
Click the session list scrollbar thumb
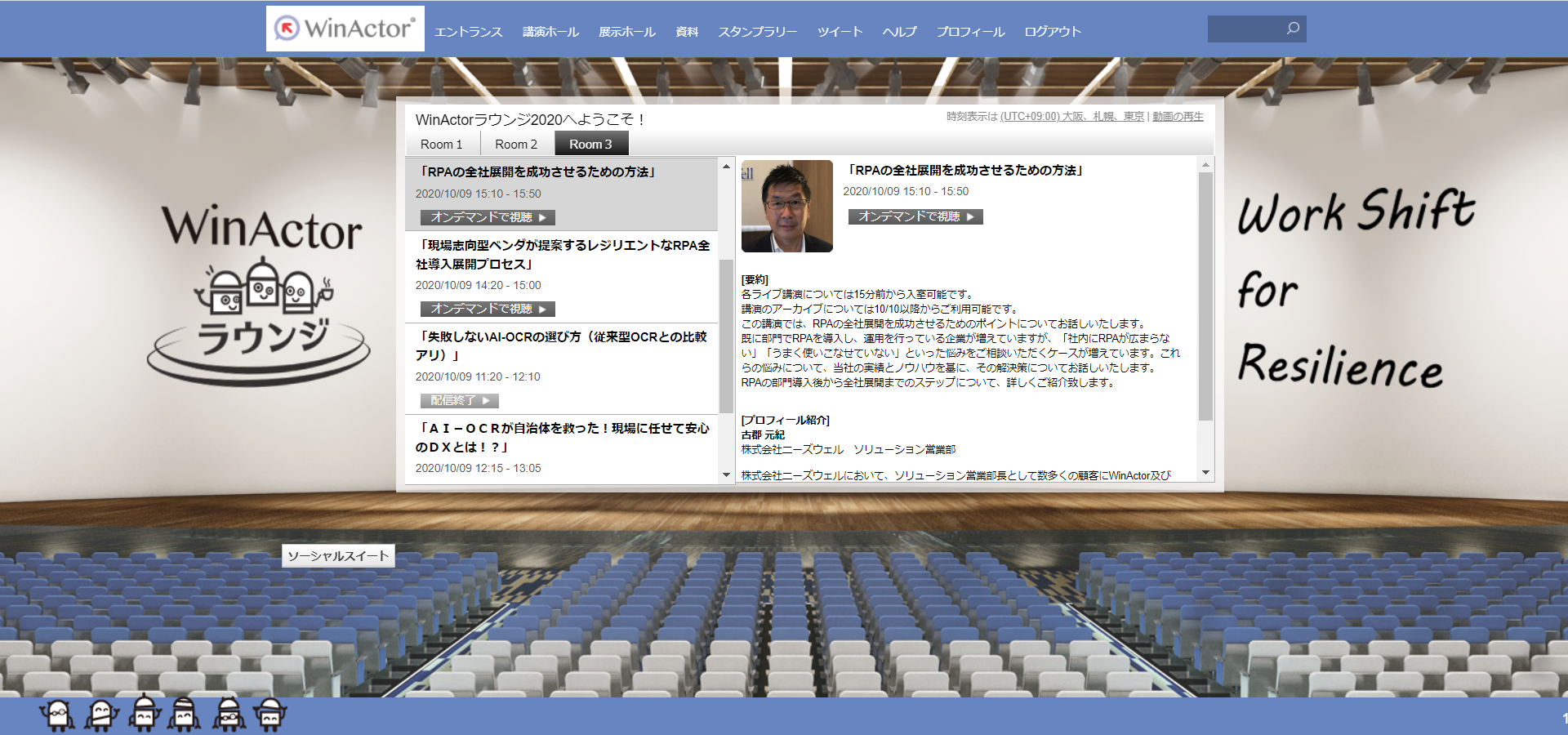pyautogui.click(x=726, y=336)
